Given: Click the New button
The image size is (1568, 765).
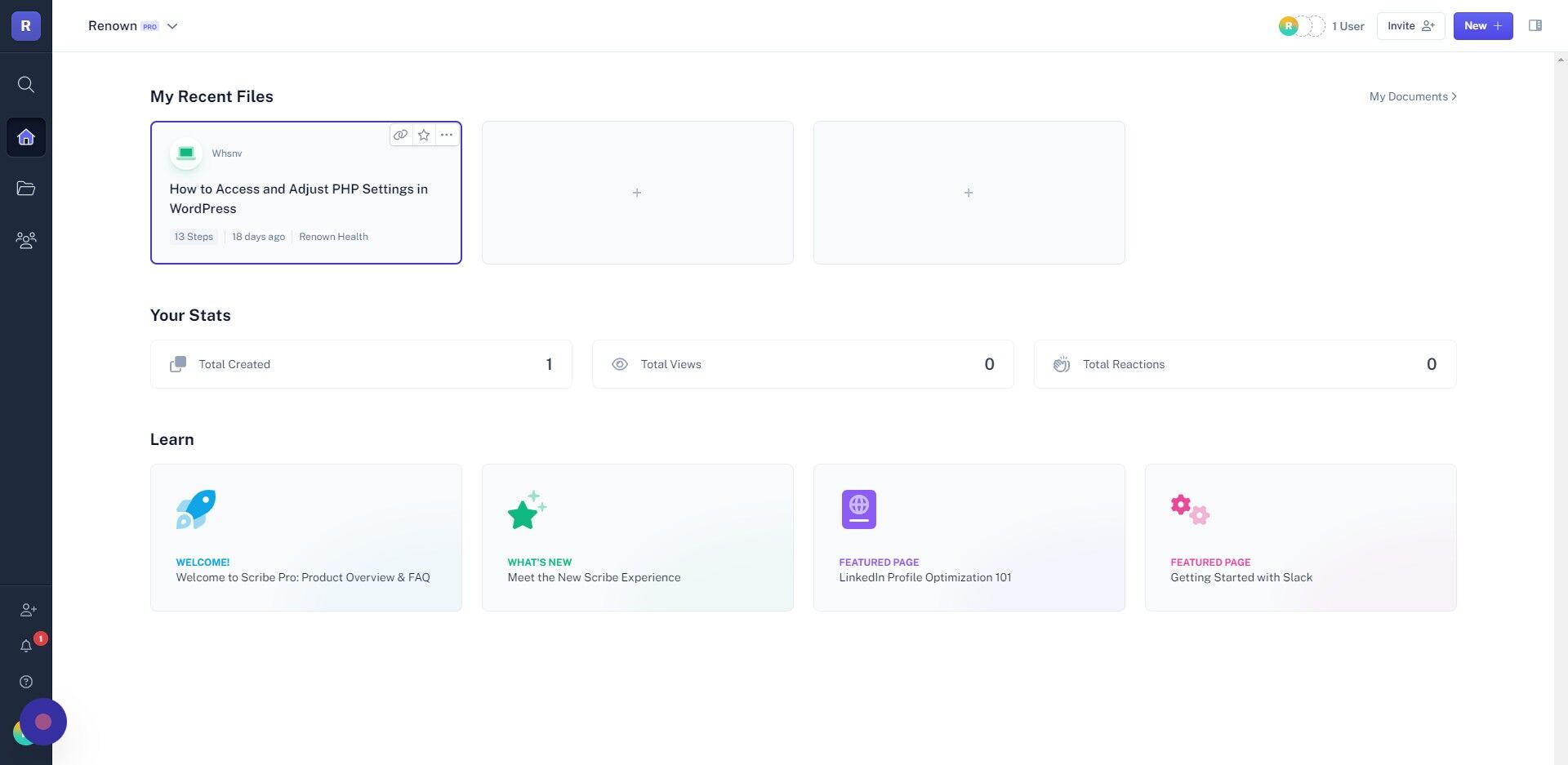Looking at the screenshot, I should pos(1483,26).
